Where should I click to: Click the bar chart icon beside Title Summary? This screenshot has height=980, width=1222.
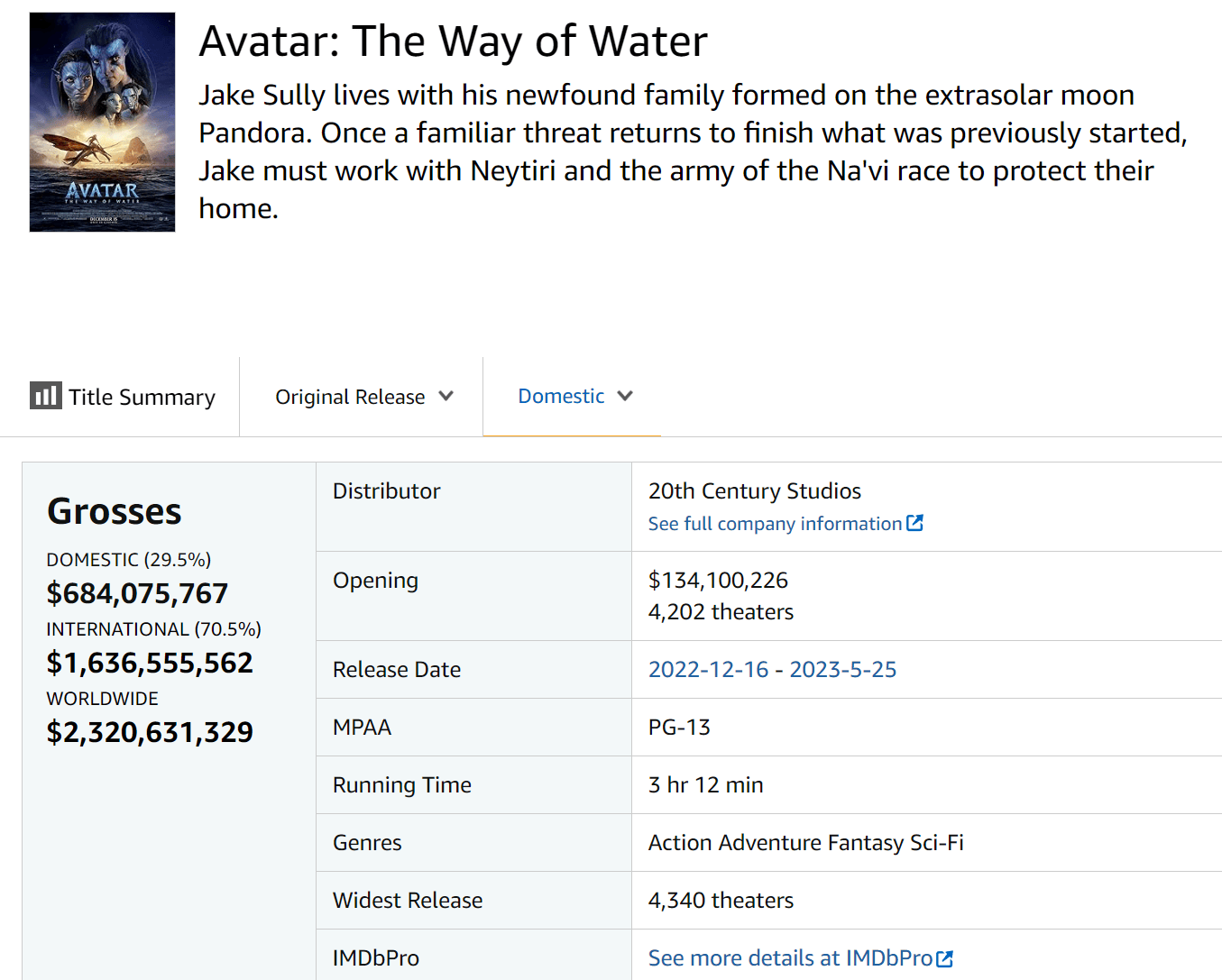click(45, 396)
